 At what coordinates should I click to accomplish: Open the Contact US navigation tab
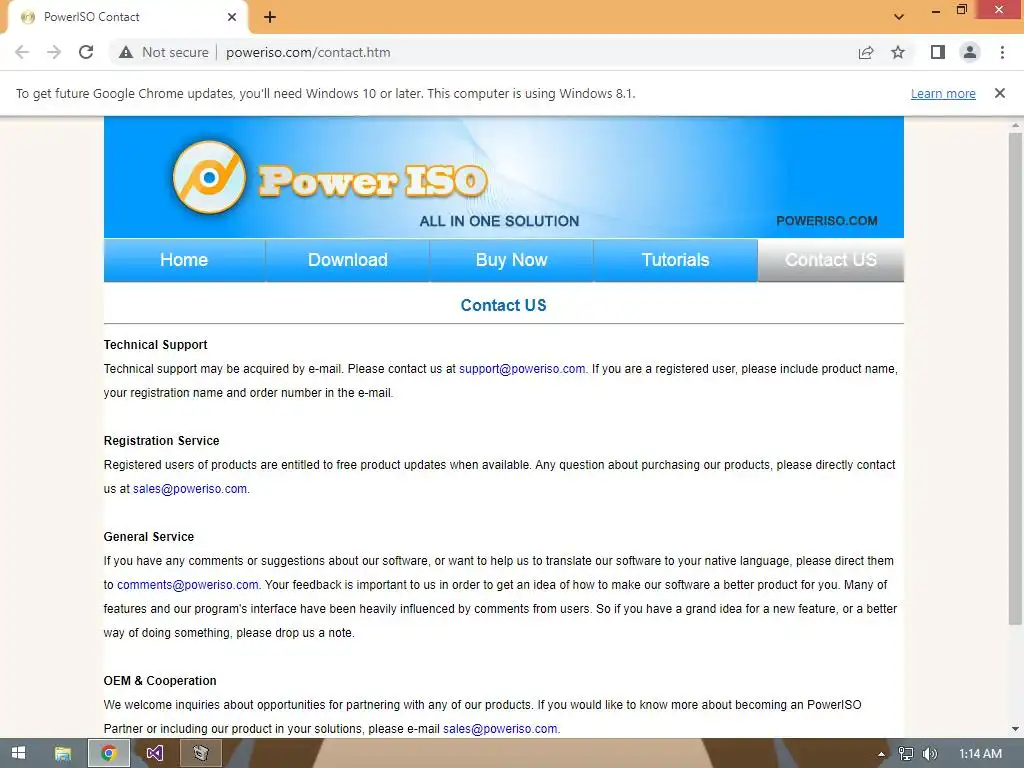pos(831,260)
